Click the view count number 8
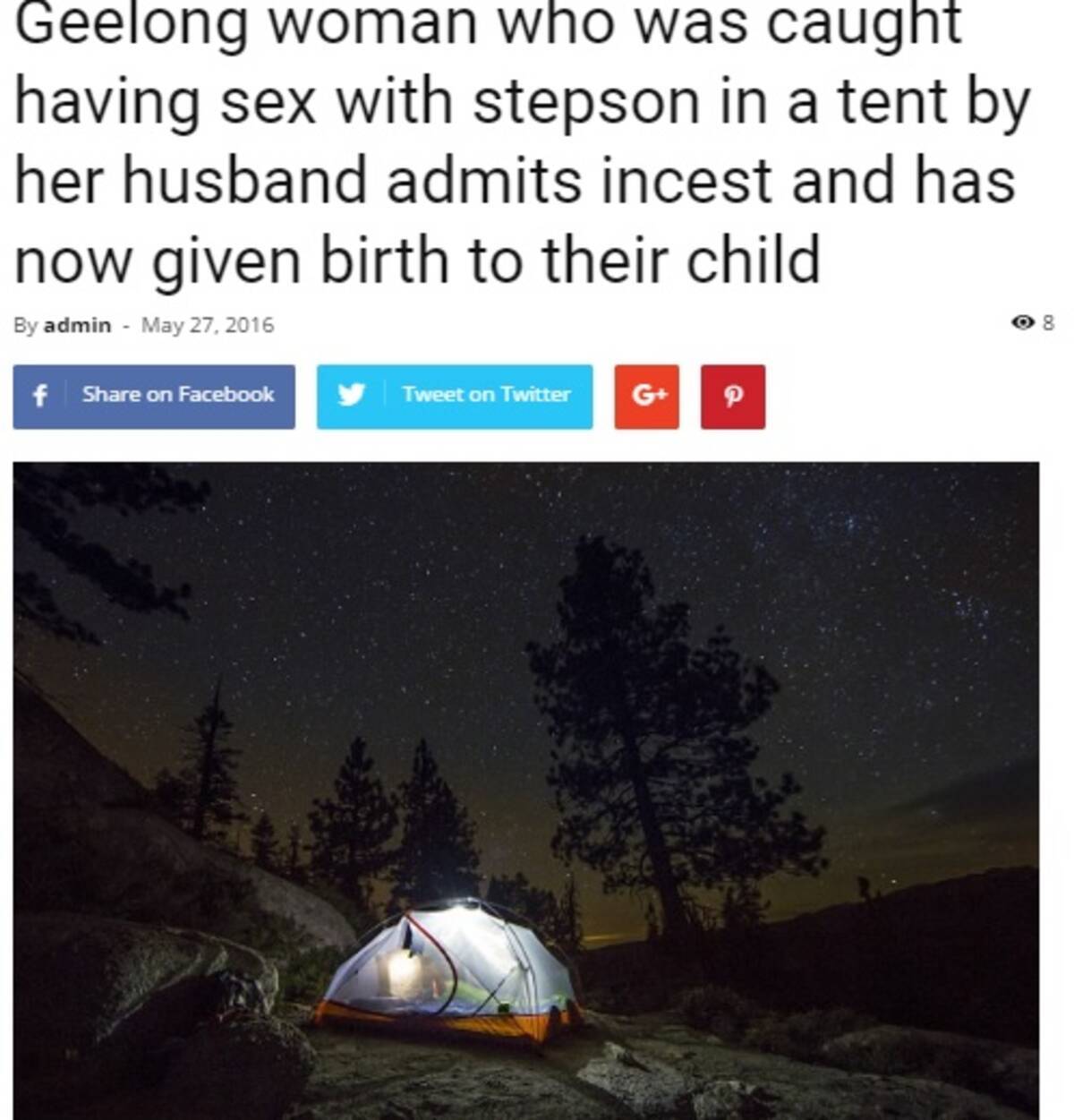 coord(1048,322)
